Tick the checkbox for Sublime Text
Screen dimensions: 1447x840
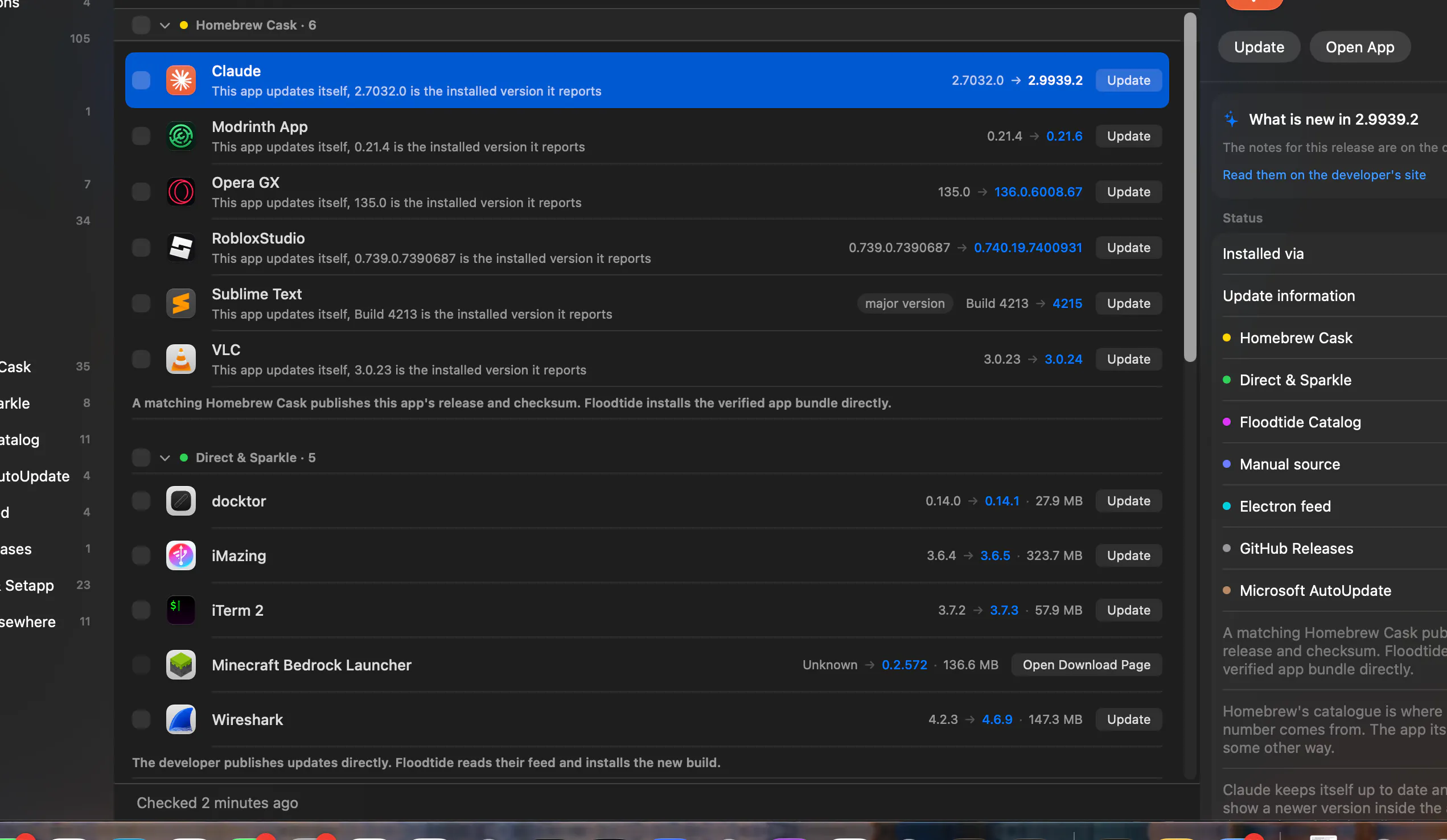(141, 303)
